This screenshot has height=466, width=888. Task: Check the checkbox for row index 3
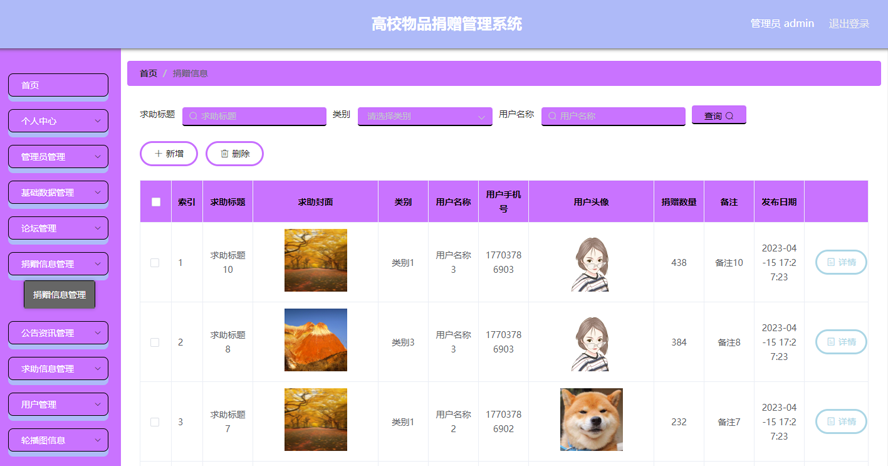(155, 422)
